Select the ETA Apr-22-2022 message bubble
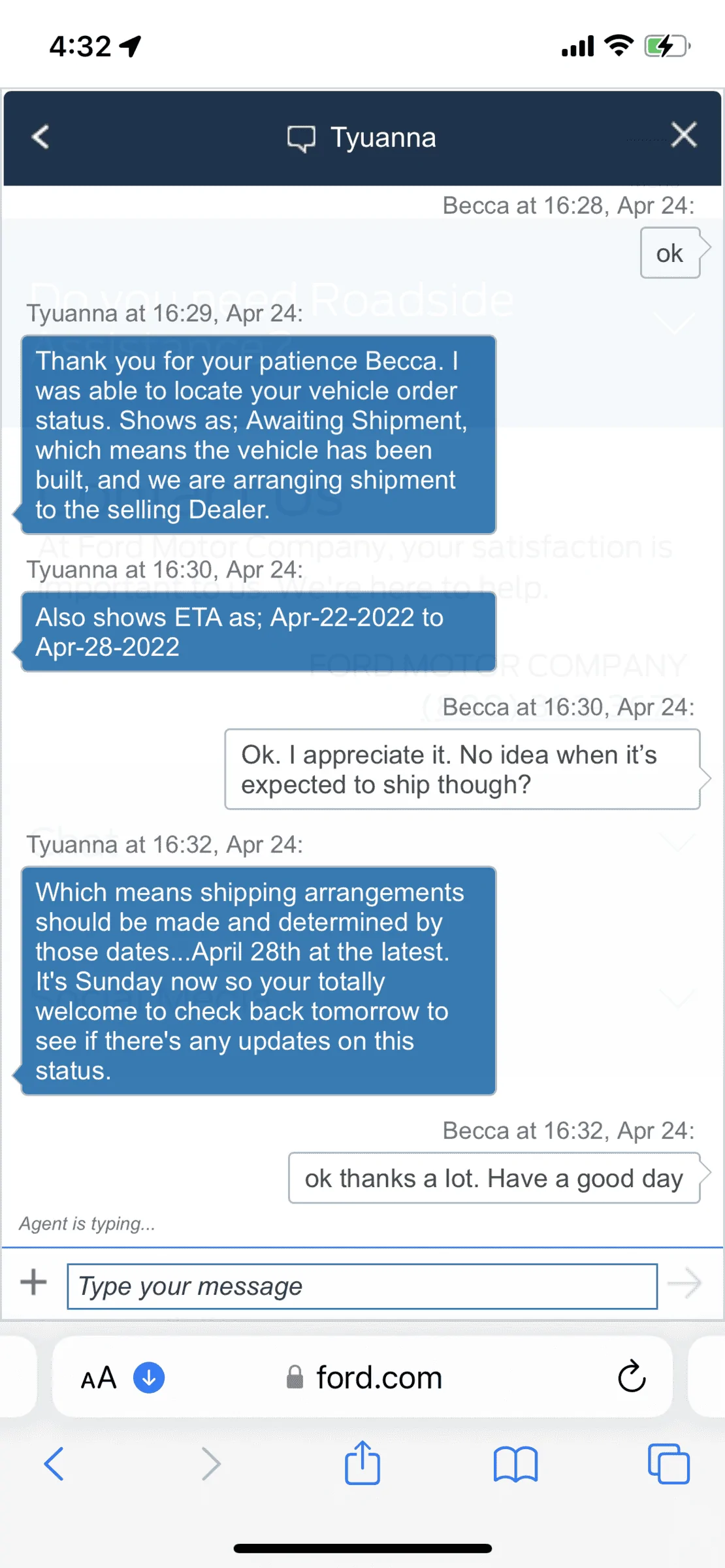 pos(259,632)
